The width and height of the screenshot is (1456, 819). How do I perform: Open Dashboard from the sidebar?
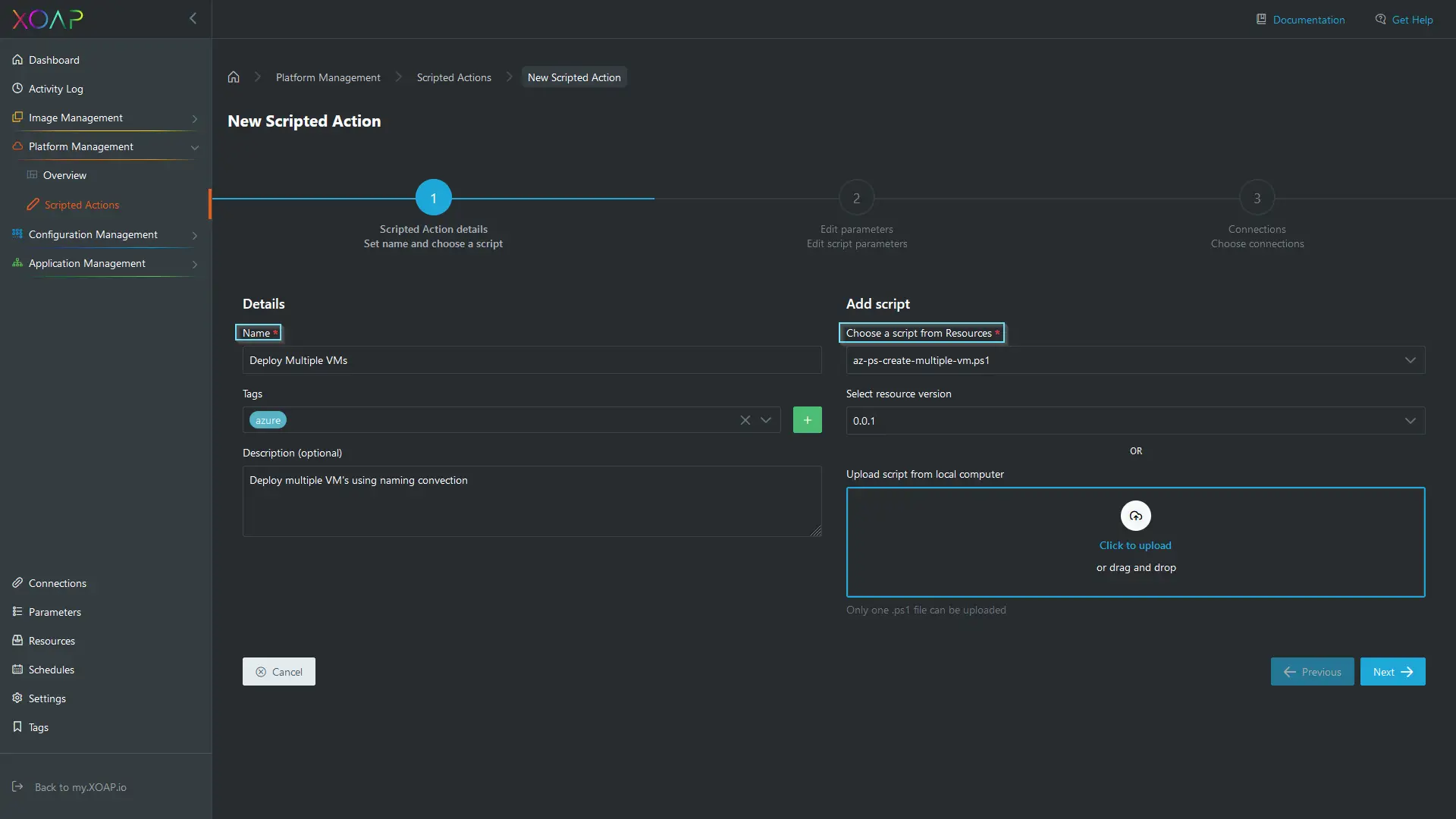(x=54, y=60)
